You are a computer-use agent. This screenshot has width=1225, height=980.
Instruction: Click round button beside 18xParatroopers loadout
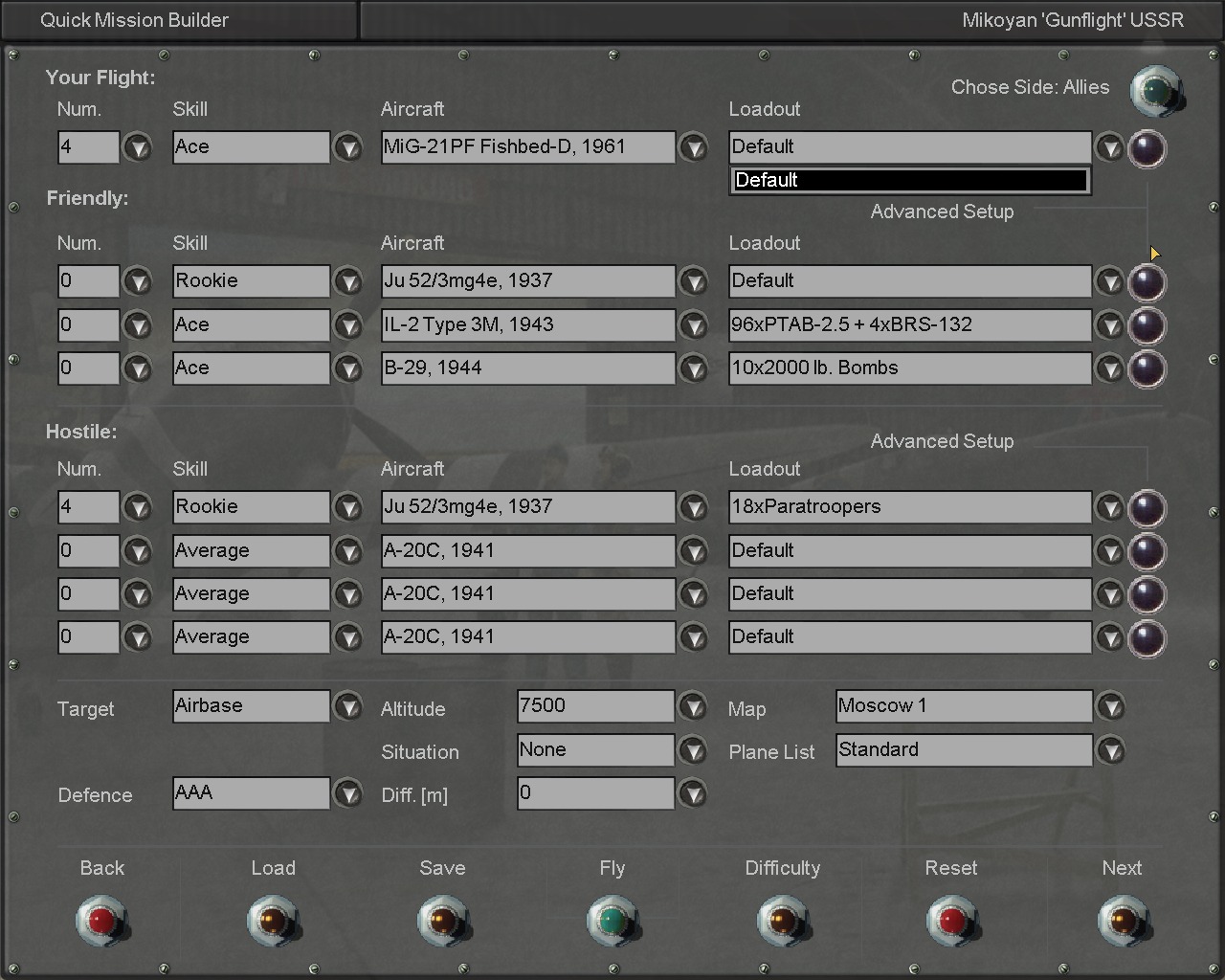click(1147, 508)
